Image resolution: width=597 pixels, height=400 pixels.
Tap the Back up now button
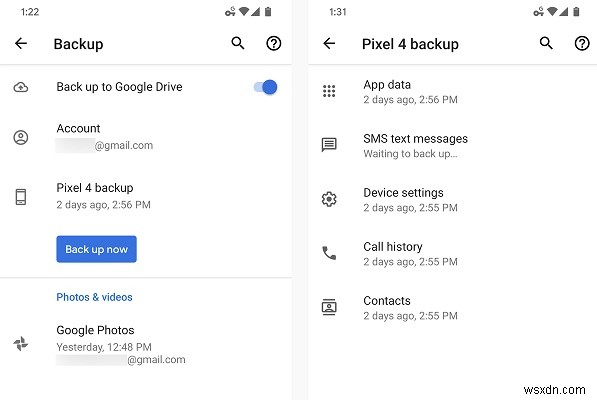(96, 249)
